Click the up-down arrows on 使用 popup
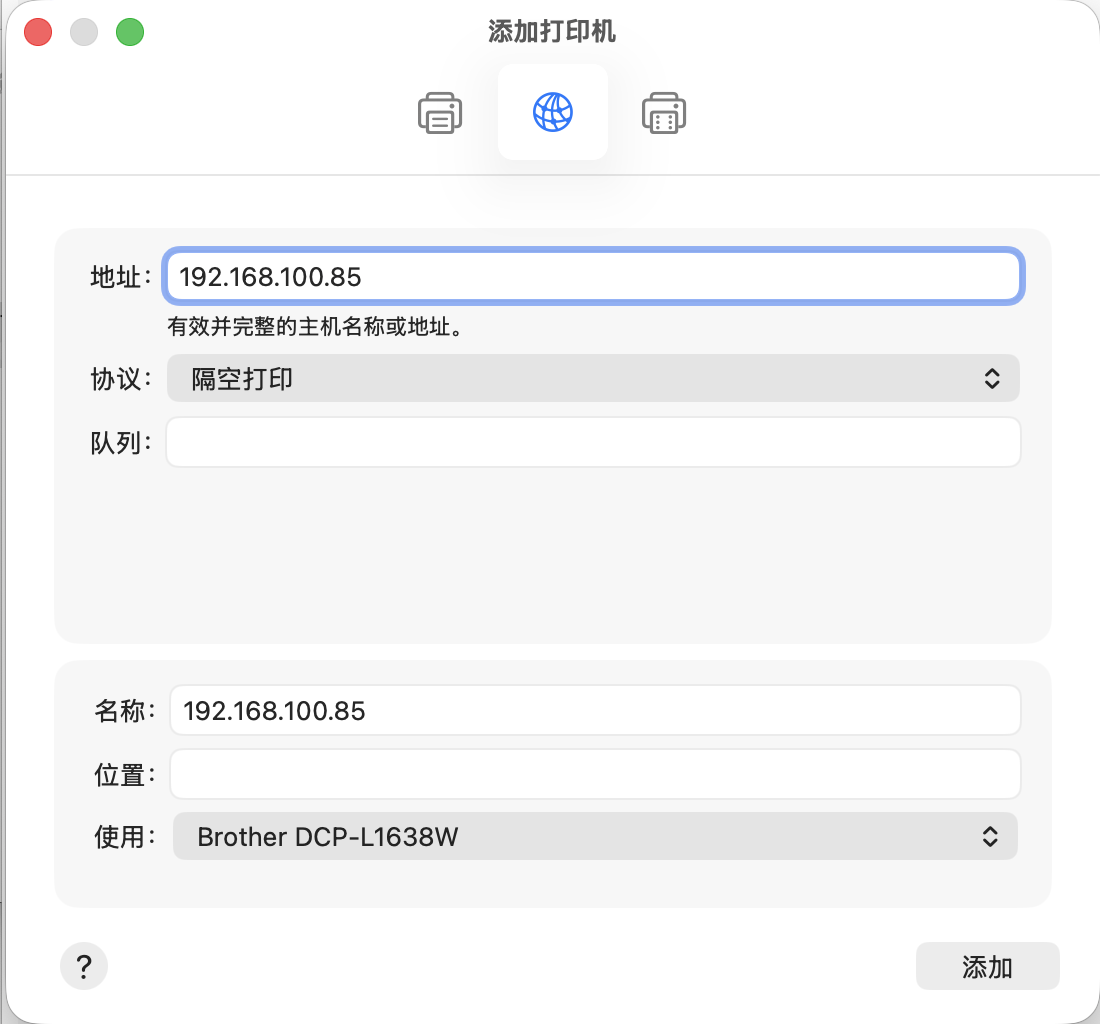Viewport: 1100px width, 1024px height. (989, 836)
